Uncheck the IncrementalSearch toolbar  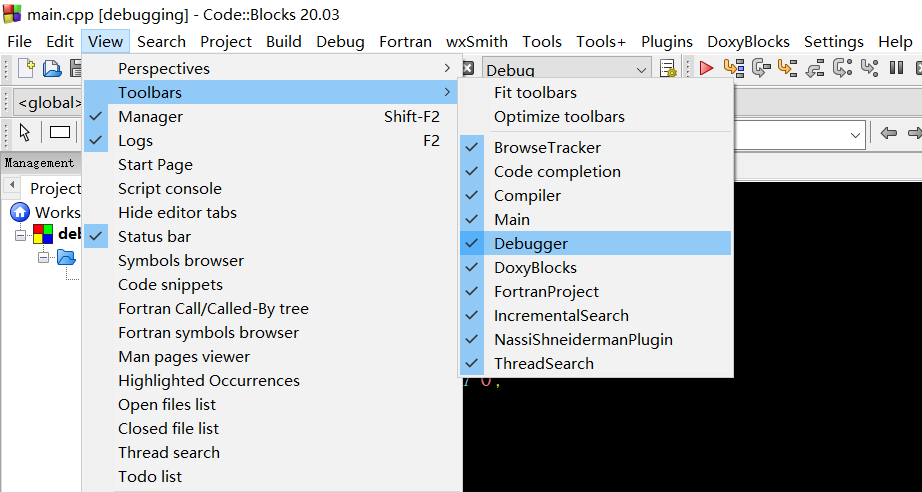pyautogui.click(x=596, y=316)
